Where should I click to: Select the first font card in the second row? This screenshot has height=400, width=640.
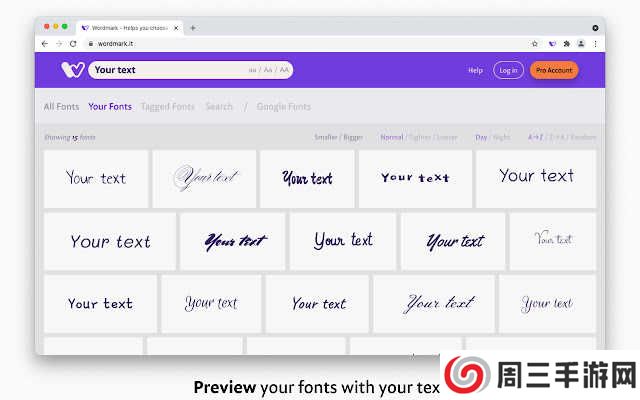[x=110, y=241]
